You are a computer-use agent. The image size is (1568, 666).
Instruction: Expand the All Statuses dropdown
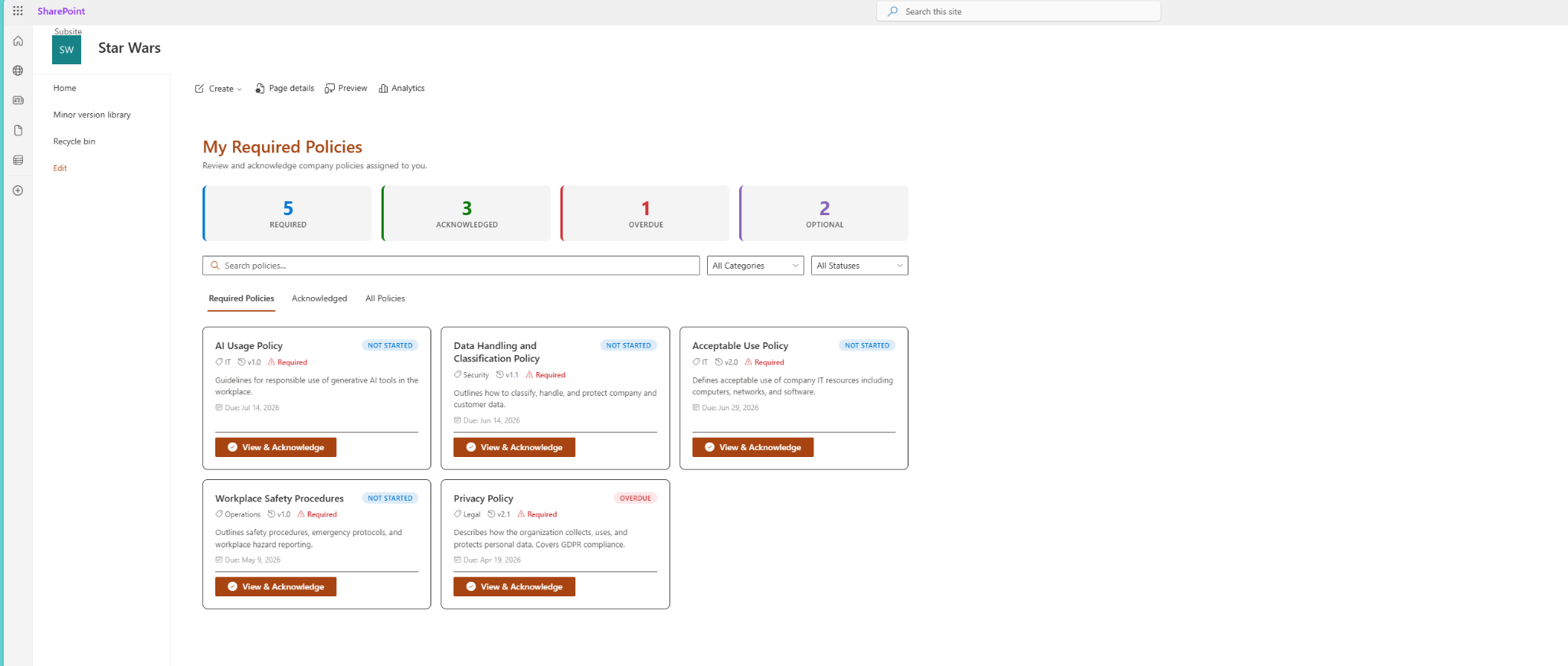point(859,266)
